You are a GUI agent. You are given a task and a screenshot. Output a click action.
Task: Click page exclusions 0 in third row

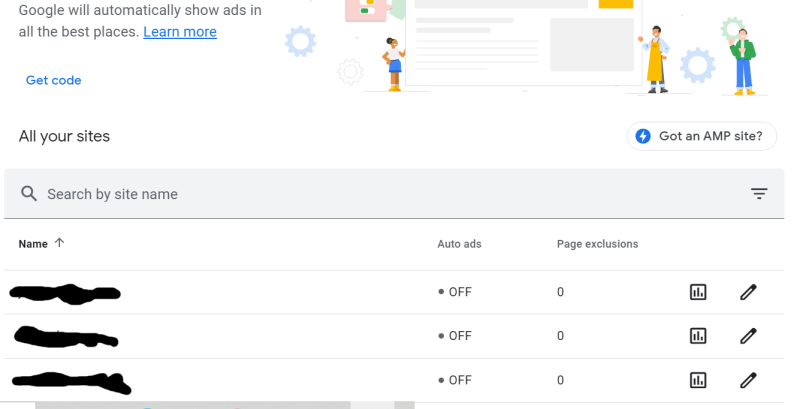point(560,380)
